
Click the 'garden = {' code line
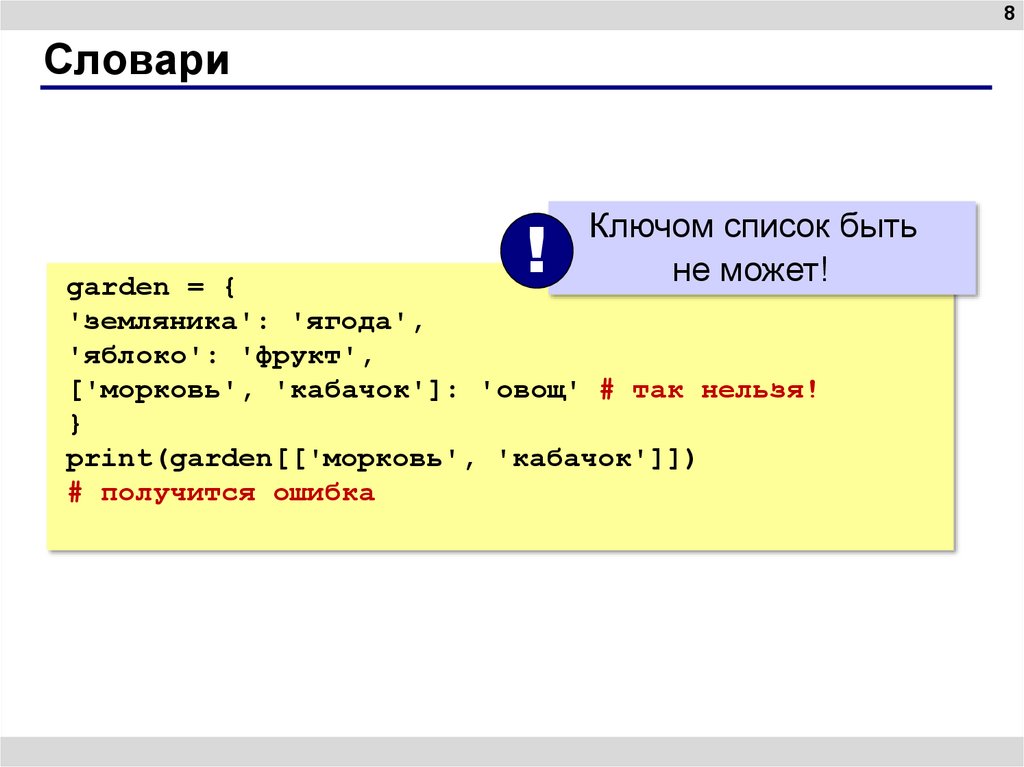[150, 288]
